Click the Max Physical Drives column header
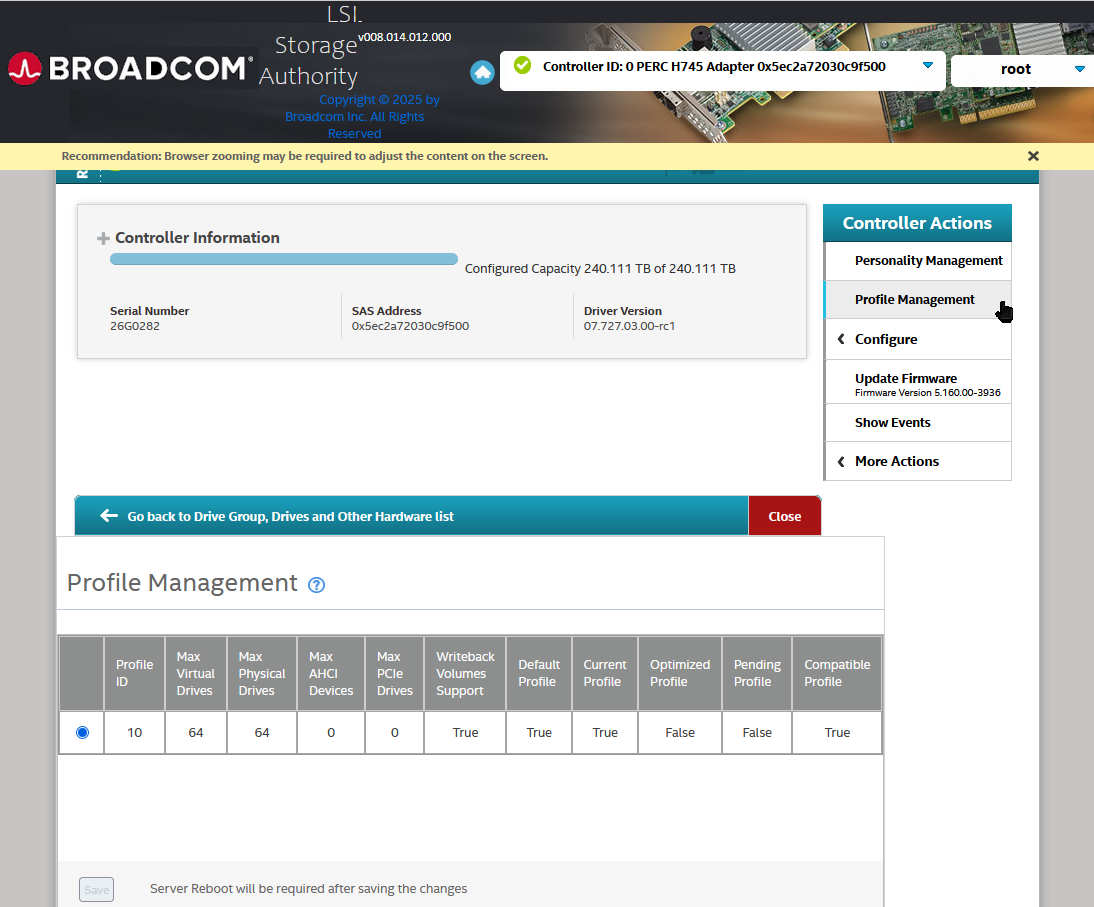 tap(262, 673)
